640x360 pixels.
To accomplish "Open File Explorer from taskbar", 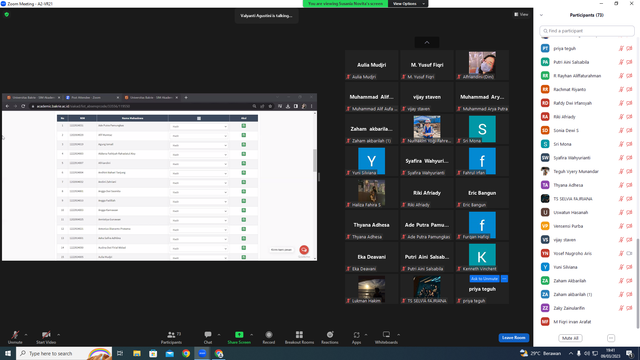I will 137,353.
